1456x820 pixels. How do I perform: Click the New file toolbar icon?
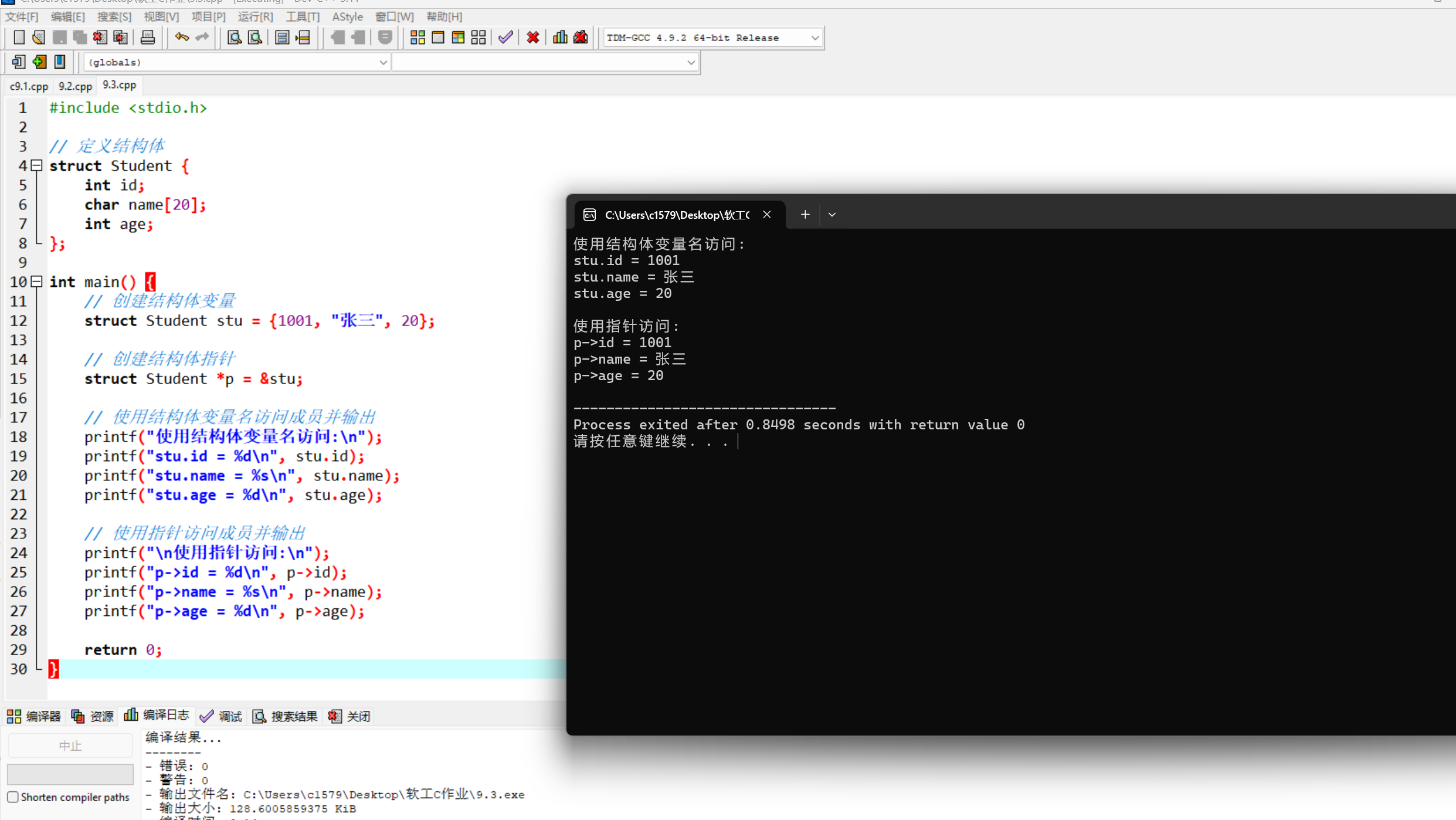19,38
